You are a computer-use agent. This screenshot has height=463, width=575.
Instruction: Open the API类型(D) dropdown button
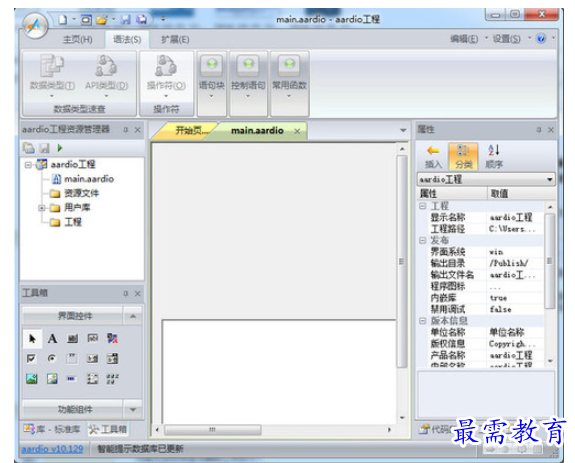coord(107,77)
